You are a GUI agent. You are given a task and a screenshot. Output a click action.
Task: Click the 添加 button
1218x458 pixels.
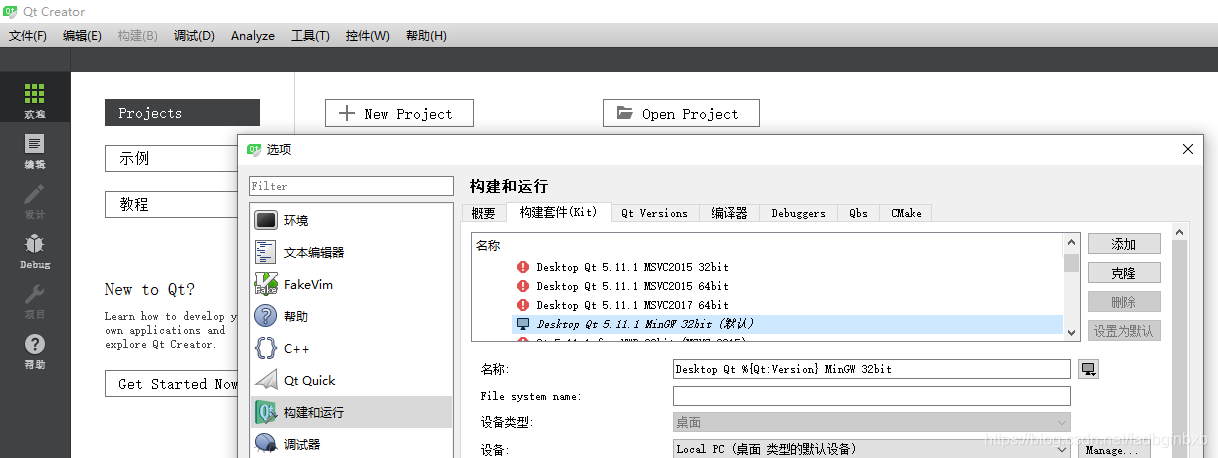pos(1124,244)
